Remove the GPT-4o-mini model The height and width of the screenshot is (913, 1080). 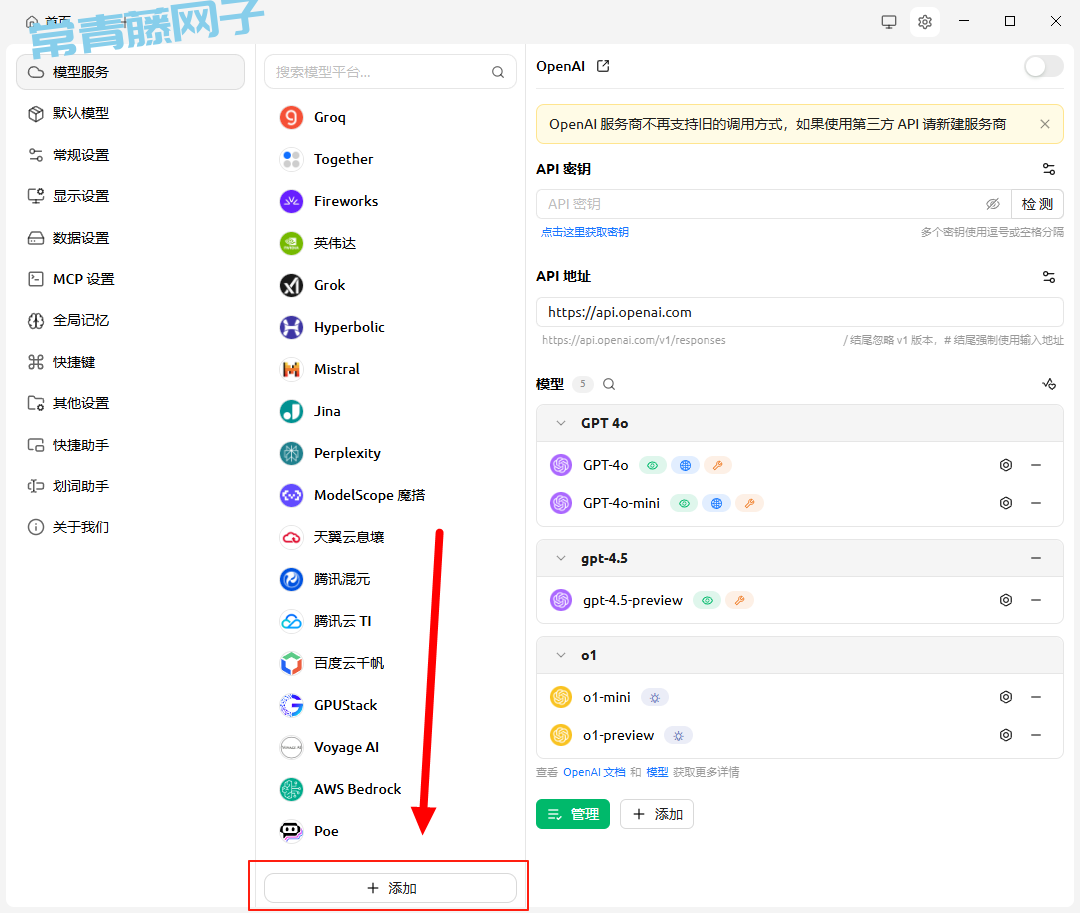(1036, 503)
